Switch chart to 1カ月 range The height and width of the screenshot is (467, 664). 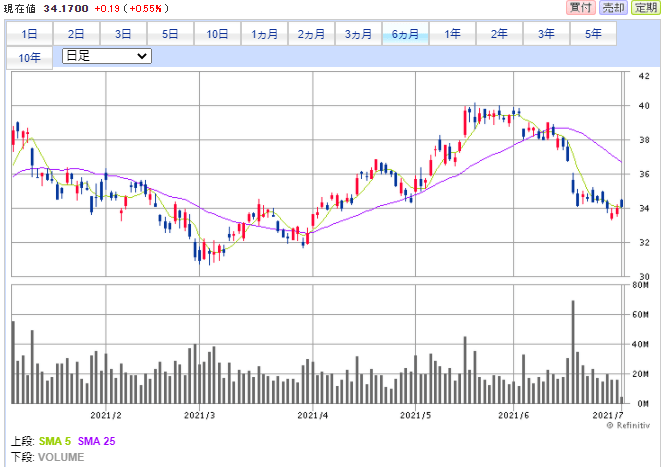pos(265,33)
